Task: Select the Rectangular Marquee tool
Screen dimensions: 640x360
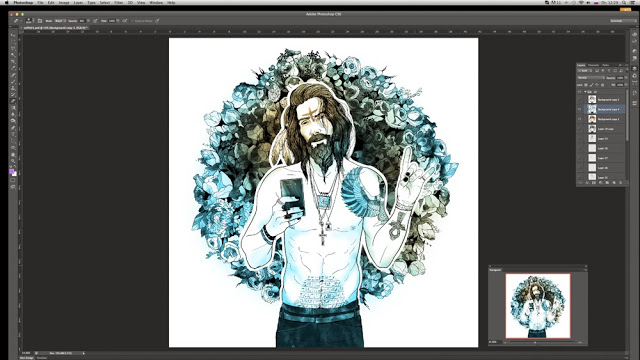Action: 13,42
